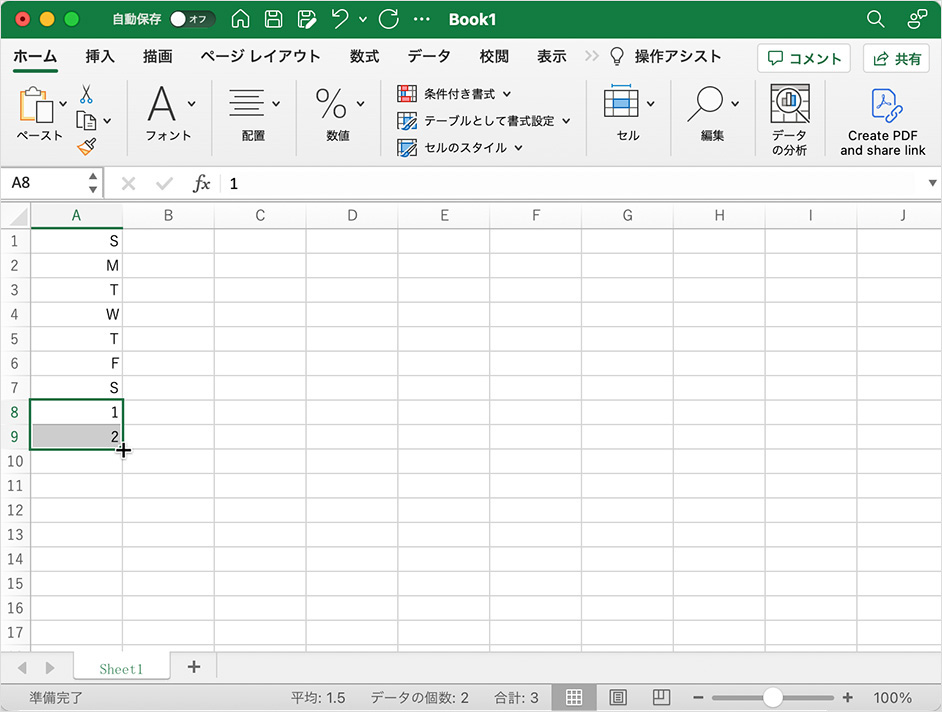
Task: Open the Home icon in title bar
Action: tap(241, 19)
